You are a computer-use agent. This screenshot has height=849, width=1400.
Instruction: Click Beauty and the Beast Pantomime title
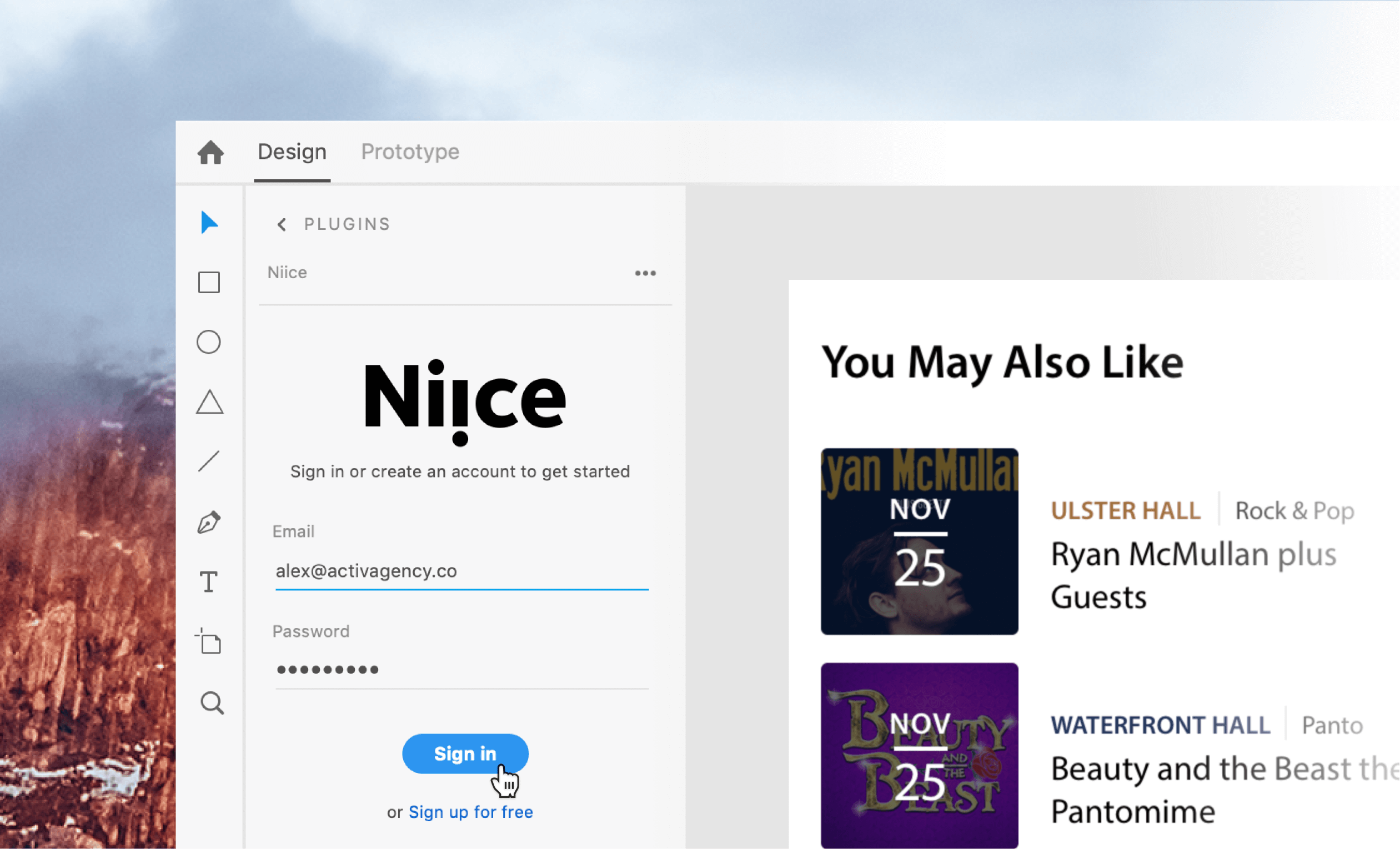tap(1225, 790)
